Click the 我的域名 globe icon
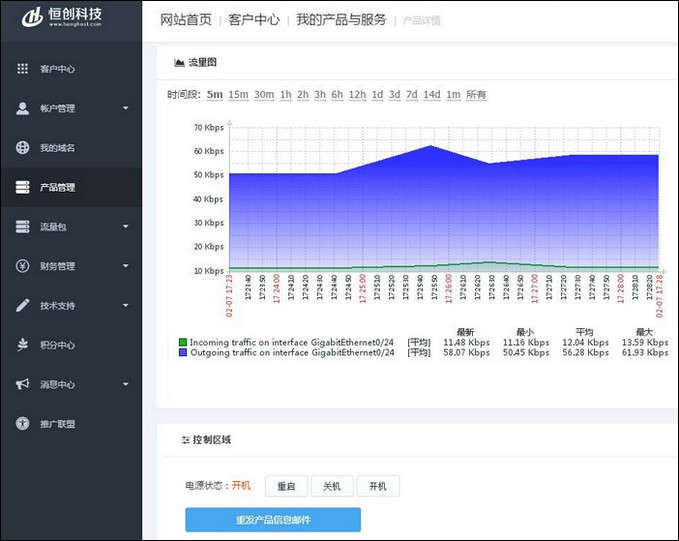This screenshot has width=679, height=541. (22, 148)
